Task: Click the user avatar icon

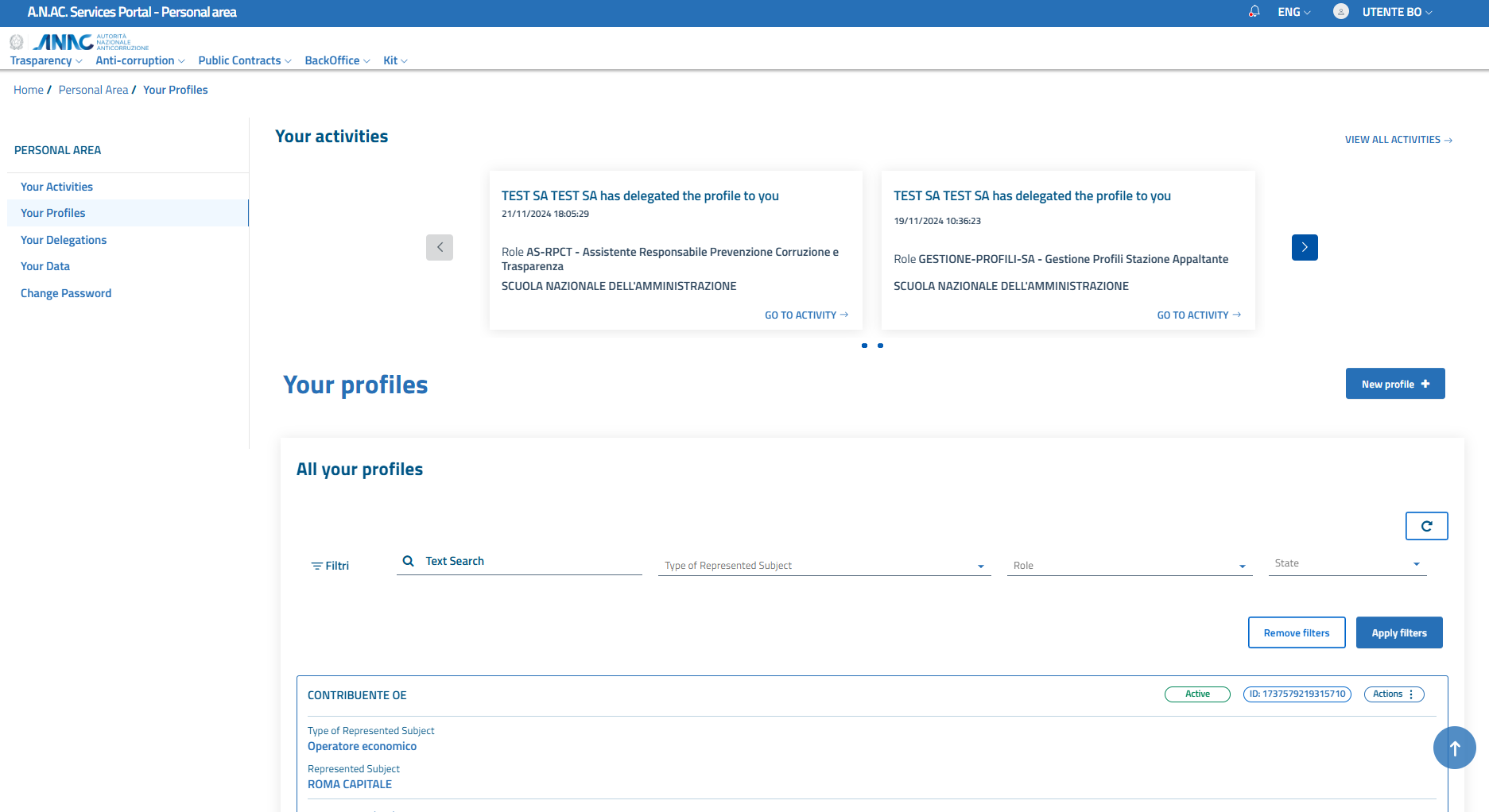Action: pos(1340,12)
